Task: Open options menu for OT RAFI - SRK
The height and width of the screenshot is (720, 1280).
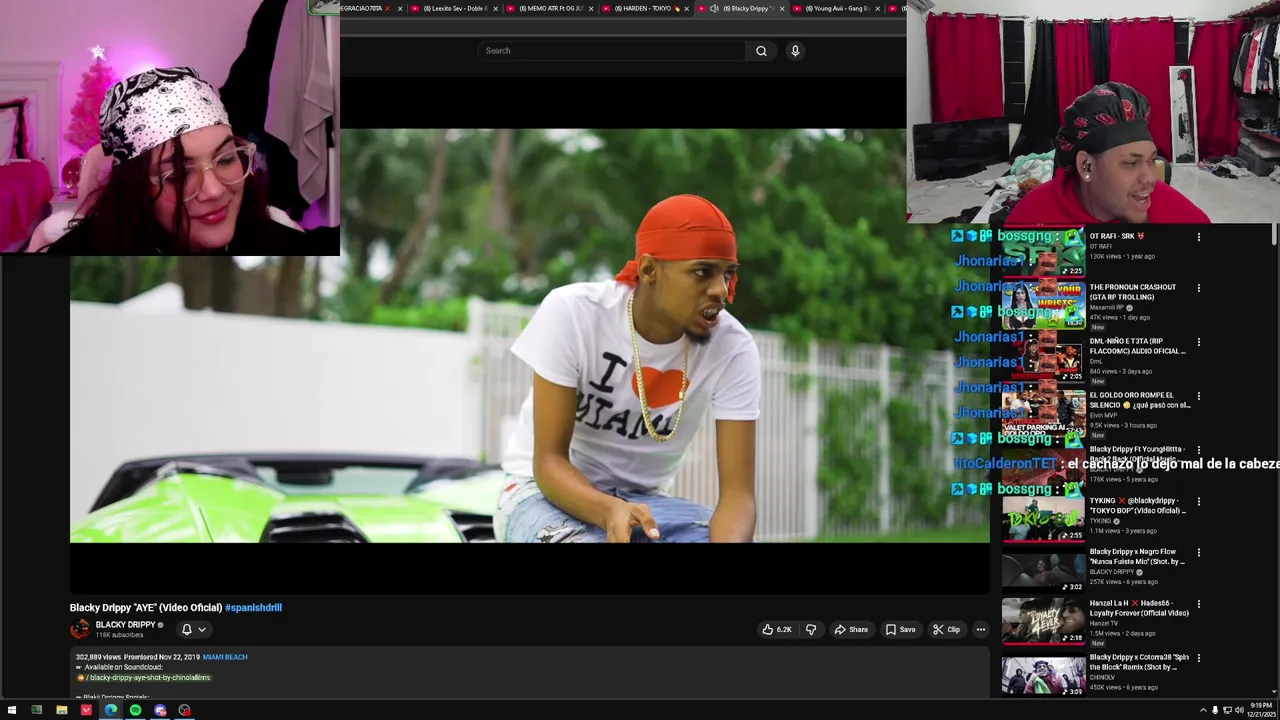Action: [1198, 237]
